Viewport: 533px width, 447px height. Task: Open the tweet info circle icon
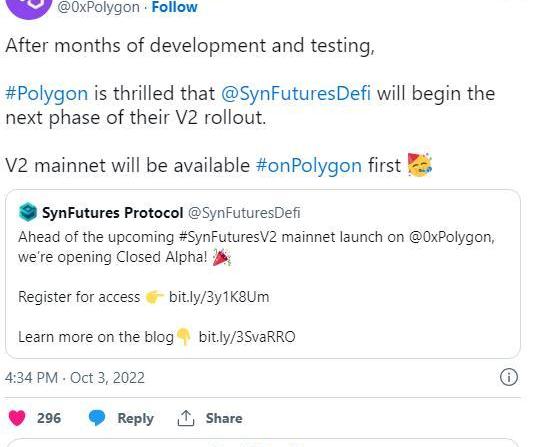pyautogui.click(x=509, y=377)
